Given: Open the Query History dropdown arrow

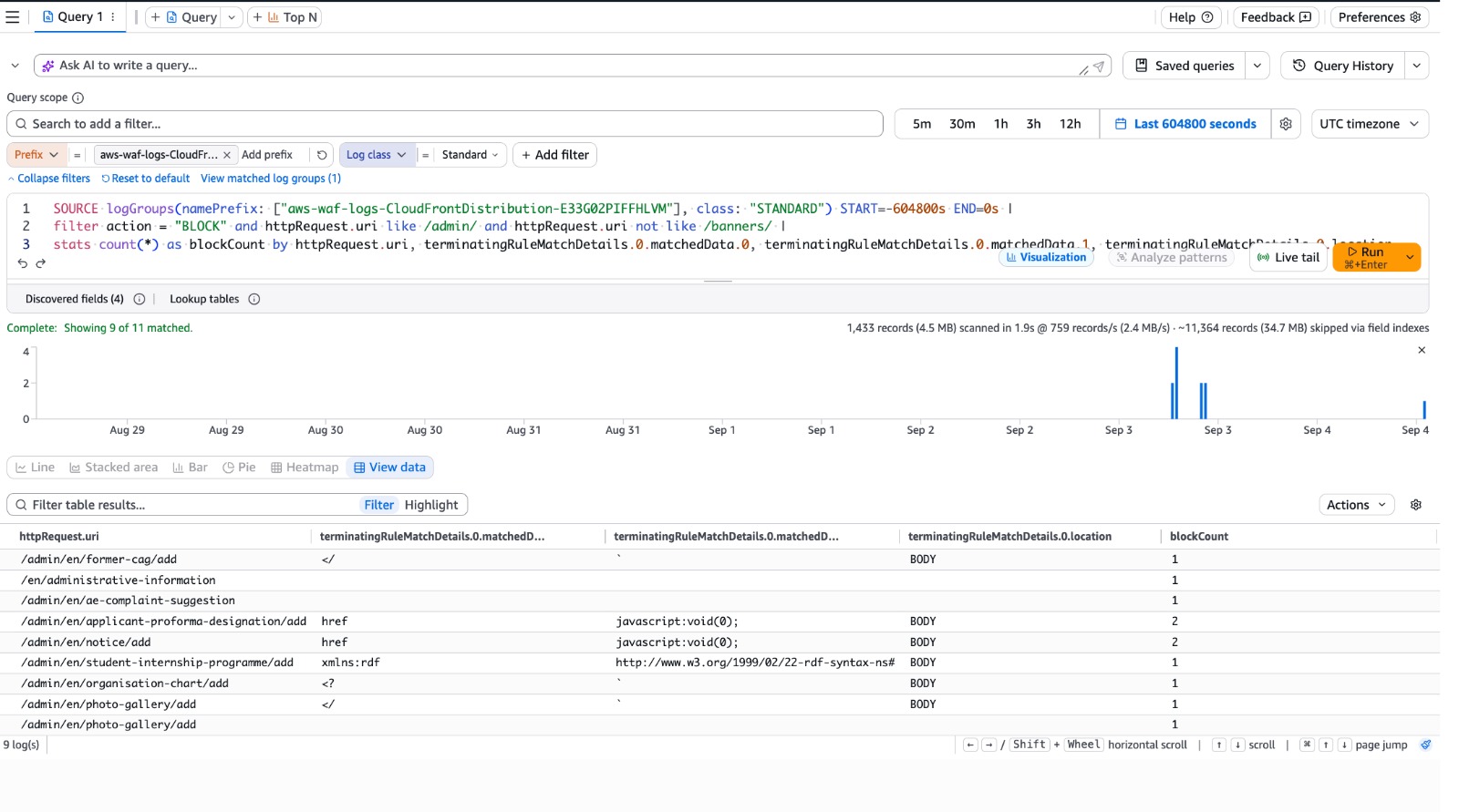Looking at the screenshot, I should [x=1416, y=66].
